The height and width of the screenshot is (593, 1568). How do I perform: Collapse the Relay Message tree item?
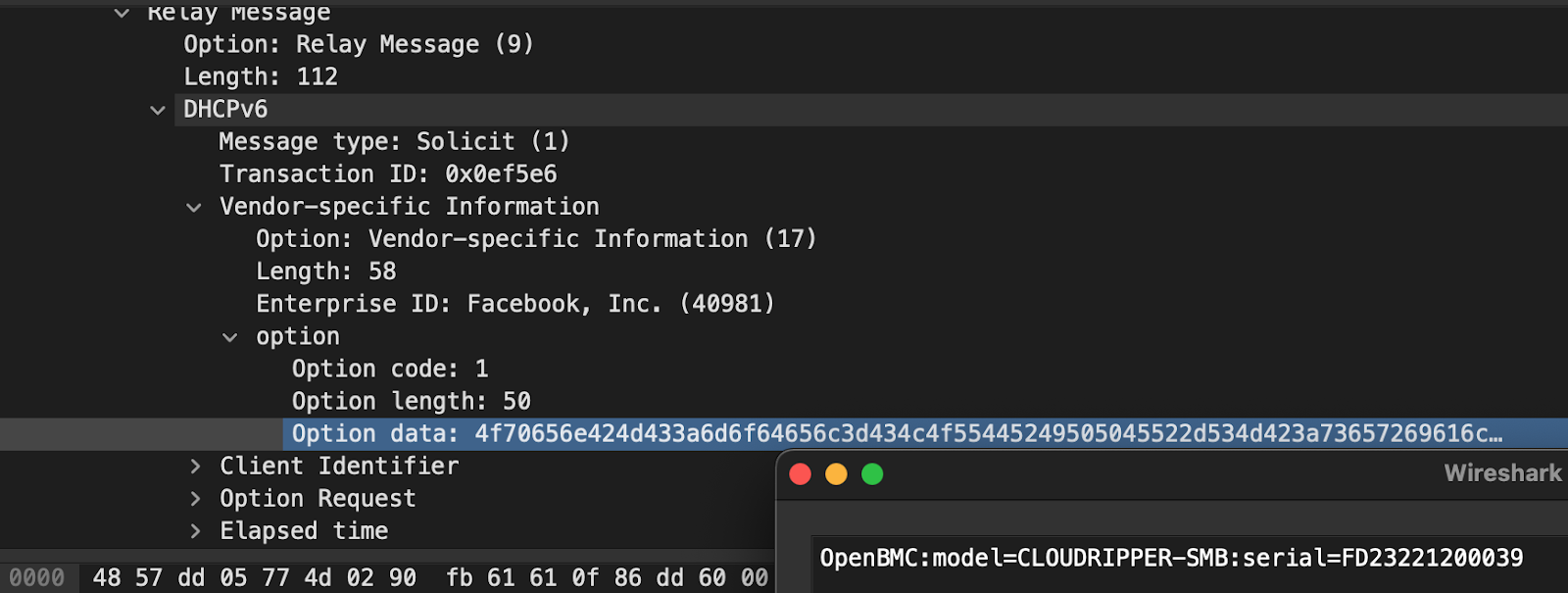120,14
